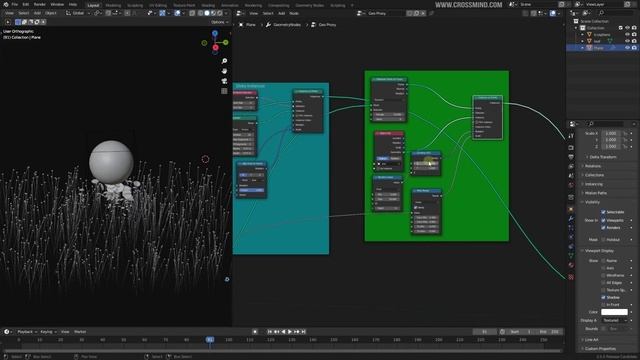Open the Render menu
Image resolution: width=640 pixels, height=360 pixels.
point(40,4)
